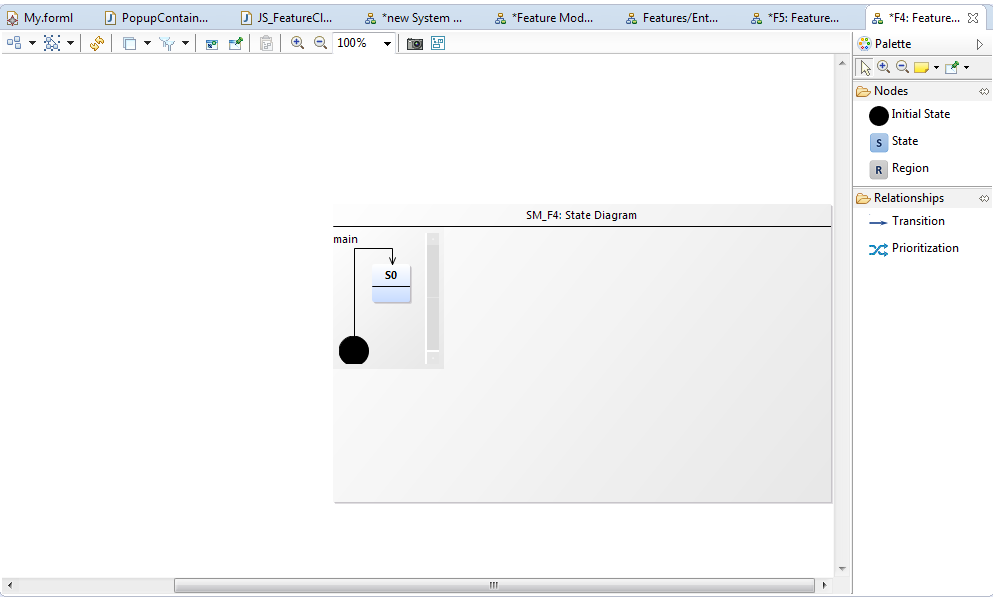Click the horizontal scrollbar left arrow
Screen dimensions: 993x597
pyautogui.click(x=9, y=585)
